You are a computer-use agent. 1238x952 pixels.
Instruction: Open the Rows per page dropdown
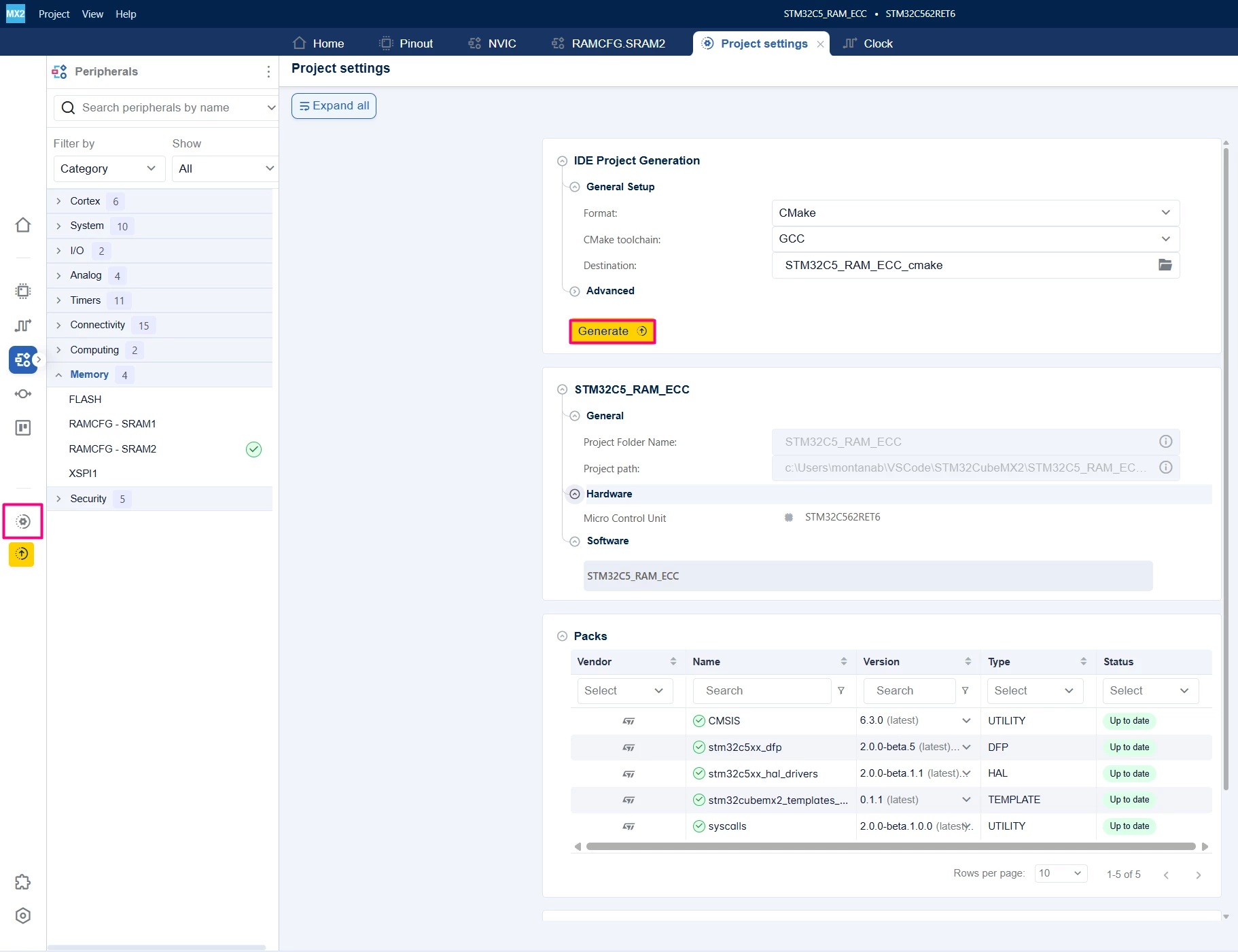coord(1061,873)
